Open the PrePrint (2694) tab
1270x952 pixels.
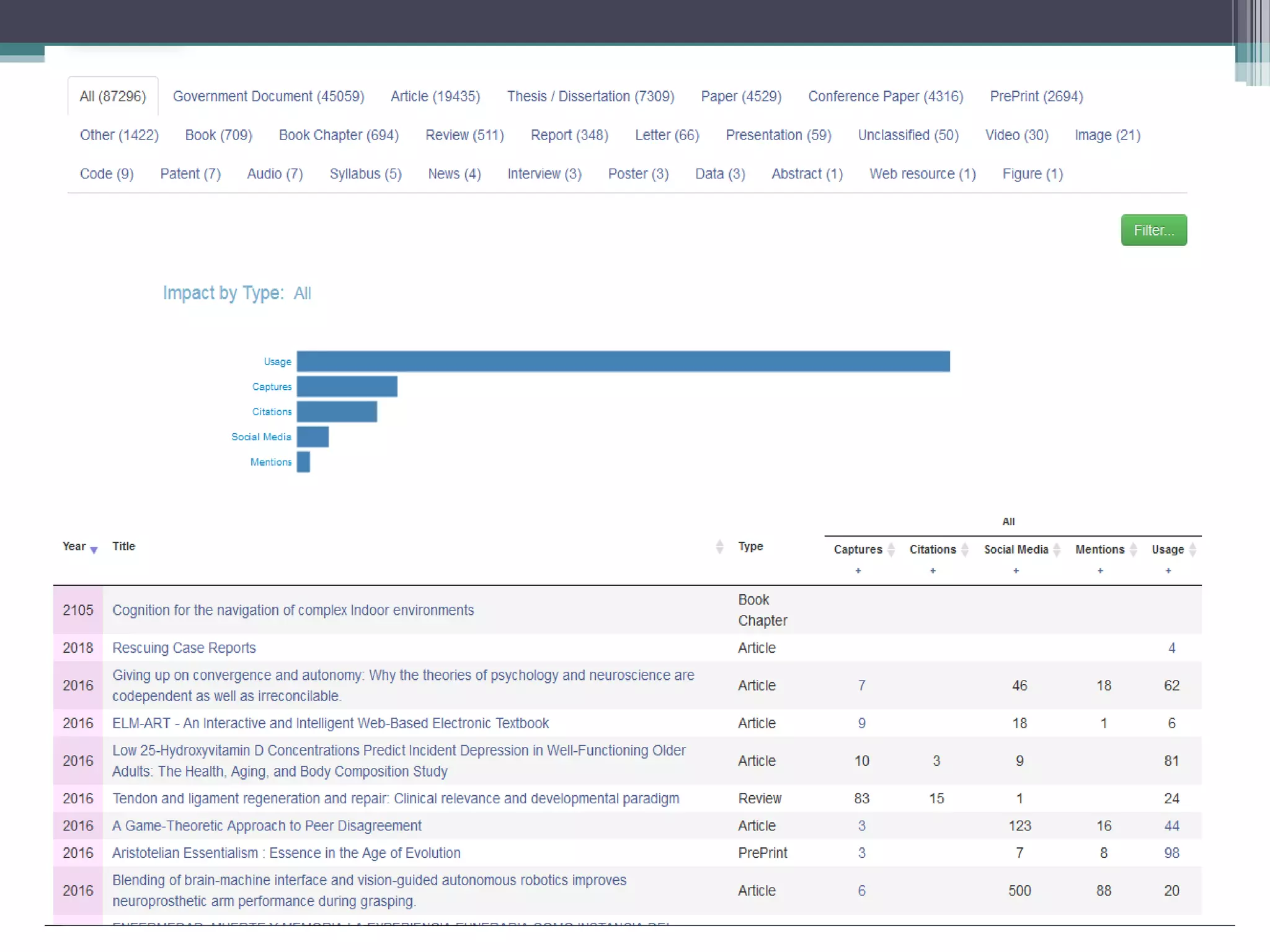tap(1036, 96)
